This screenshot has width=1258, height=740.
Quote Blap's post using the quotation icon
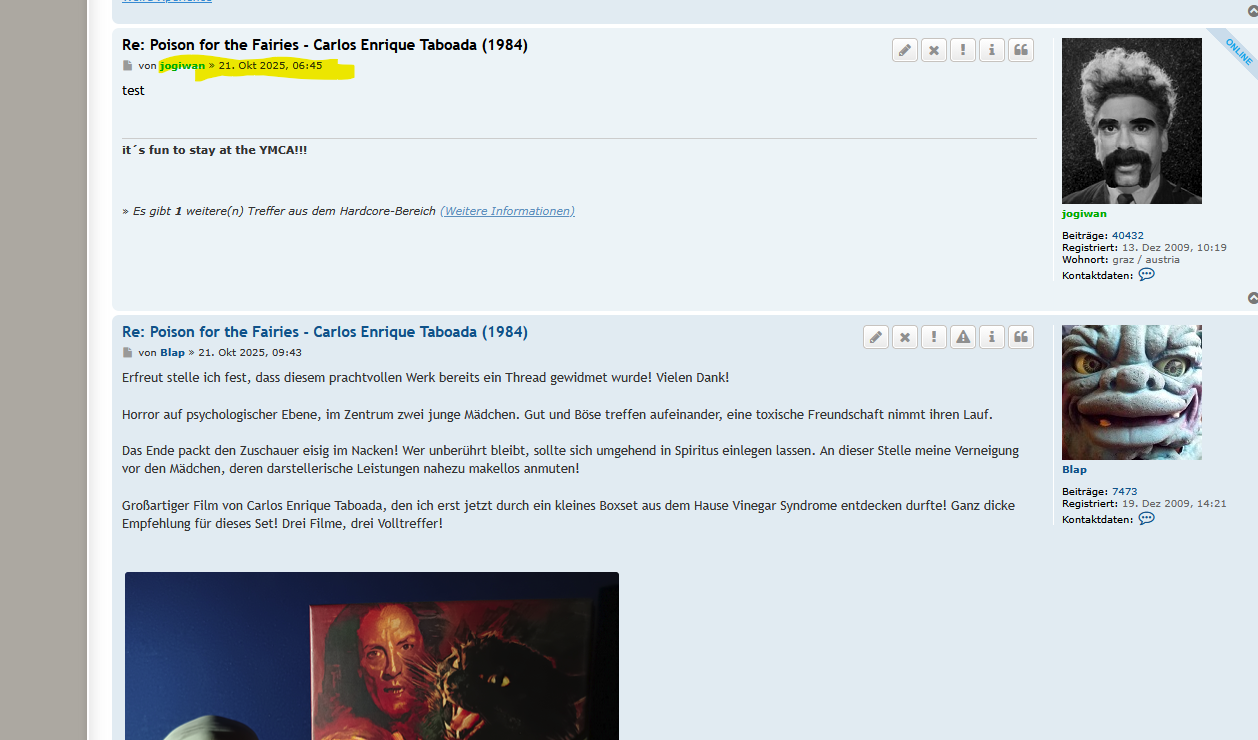pyautogui.click(x=1020, y=337)
